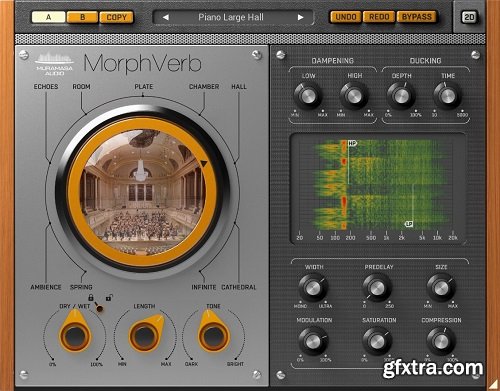Click the REDO button

click(x=379, y=17)
